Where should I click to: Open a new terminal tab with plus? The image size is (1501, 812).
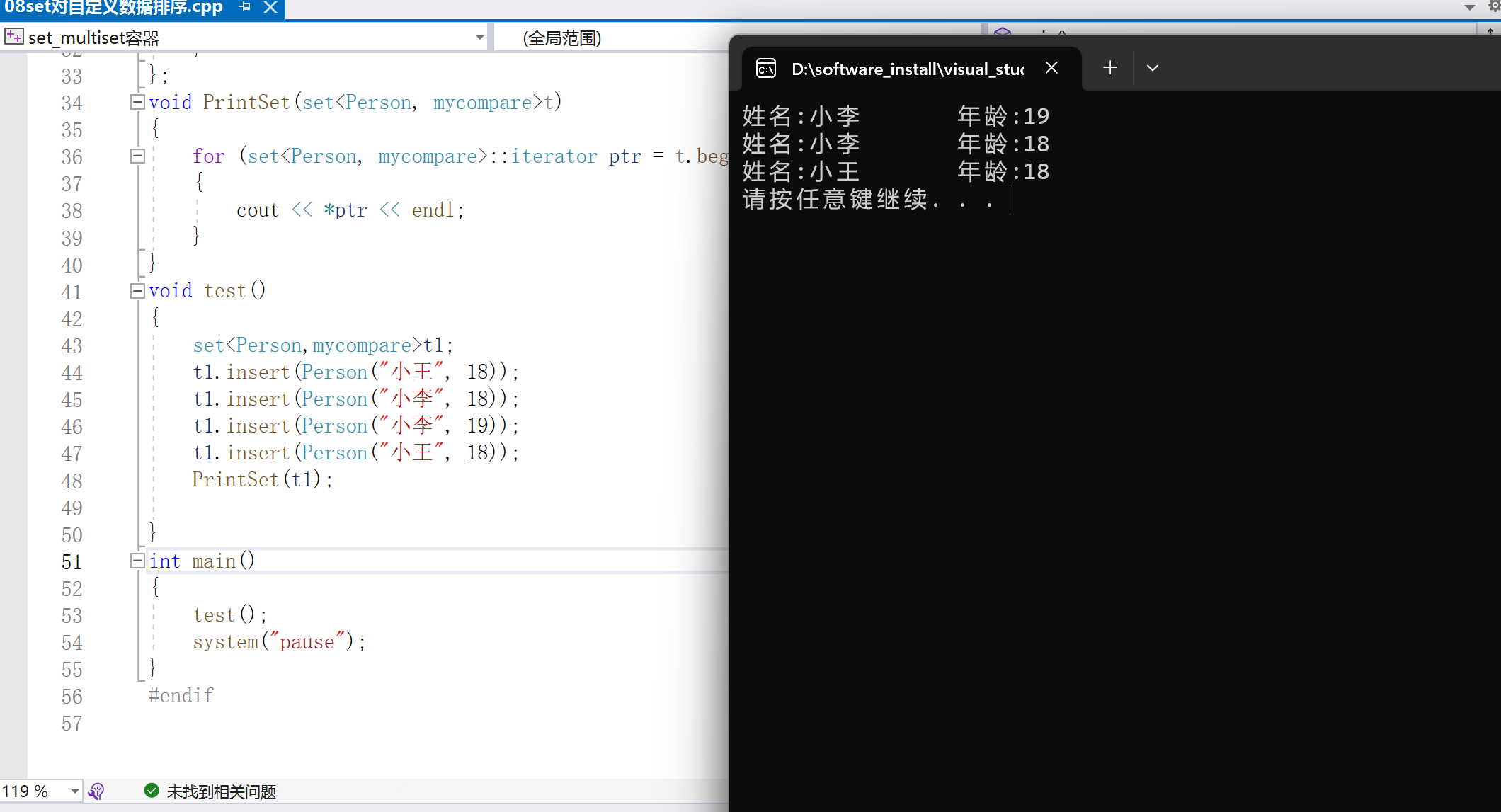(1110, 68)
